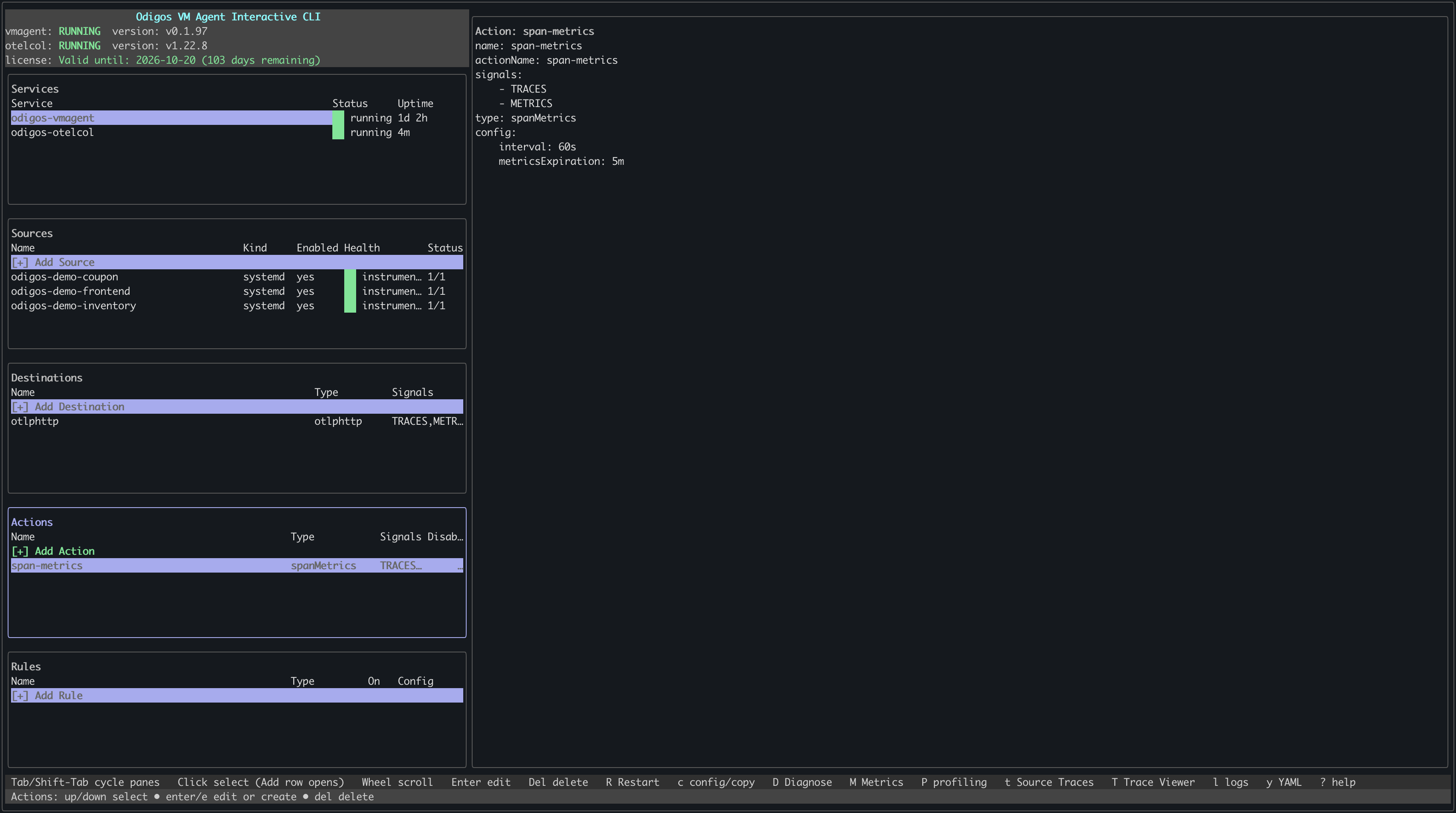1456x813 pixels.
Task: Focus the Destinations pane title
Action: (x=47, y=378)
